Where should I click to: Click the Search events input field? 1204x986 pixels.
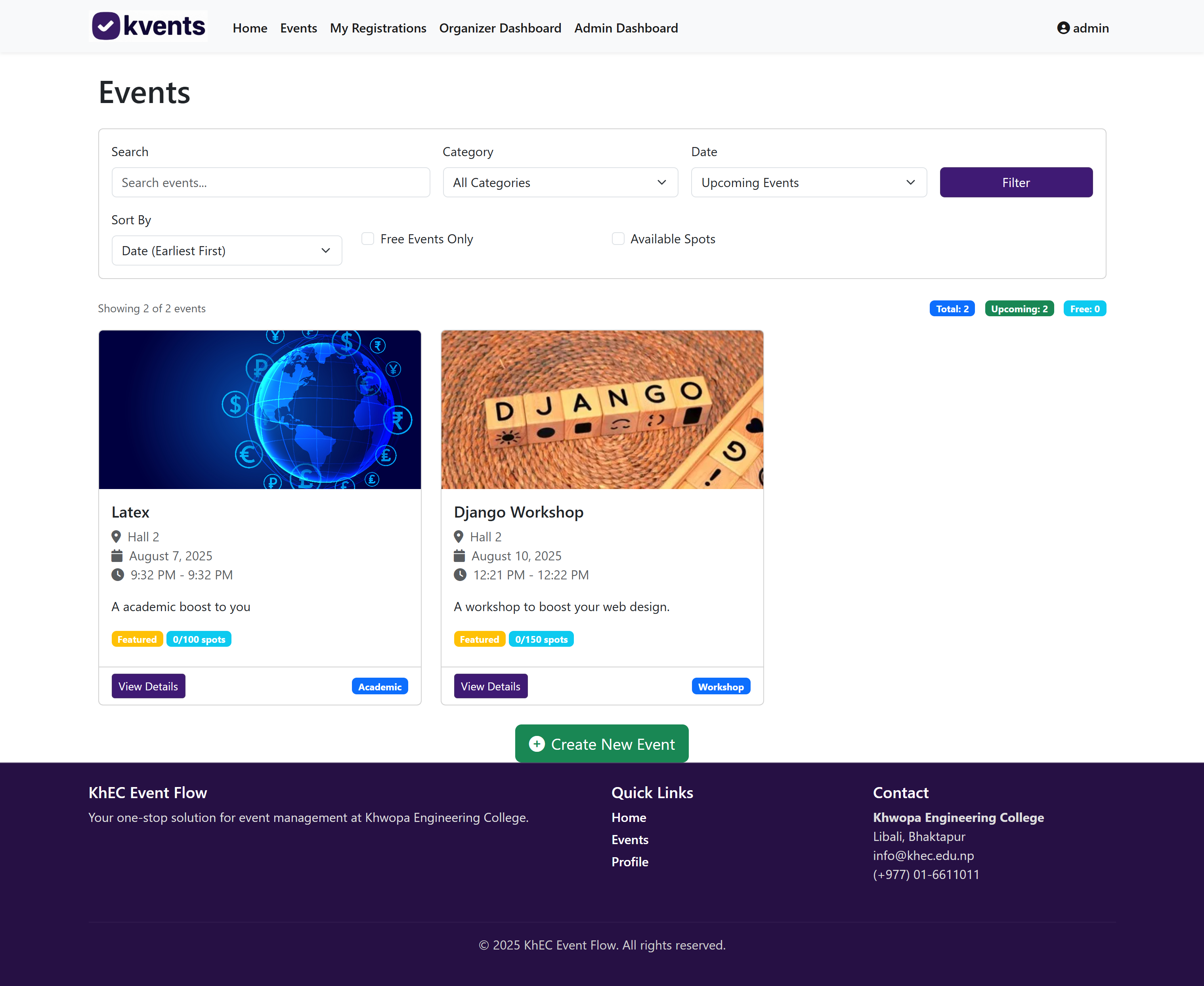pos(270,182)
